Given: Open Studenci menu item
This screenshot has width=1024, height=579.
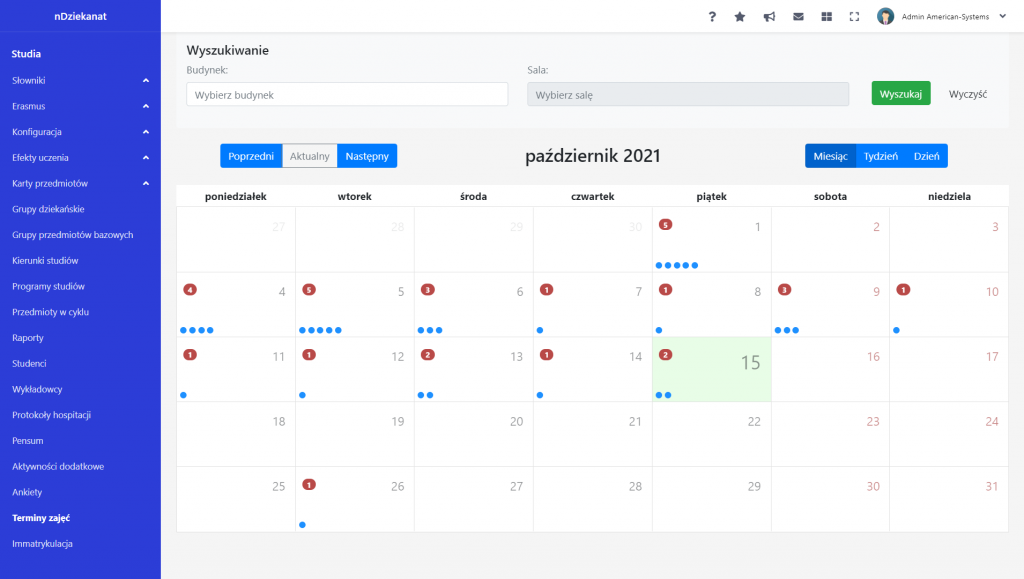Looking at the screenshot, I should (29, 364).
